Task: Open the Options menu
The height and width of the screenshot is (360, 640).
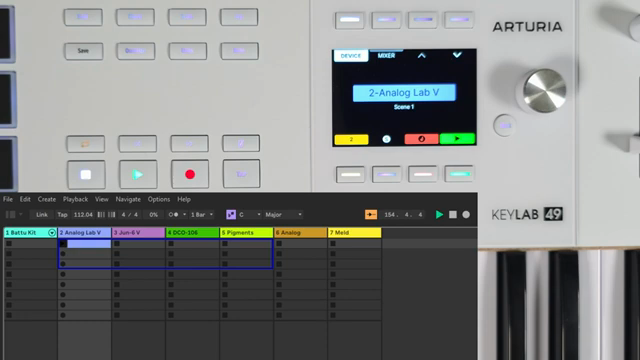Action: pyautogui.click(x=159, y=199)
